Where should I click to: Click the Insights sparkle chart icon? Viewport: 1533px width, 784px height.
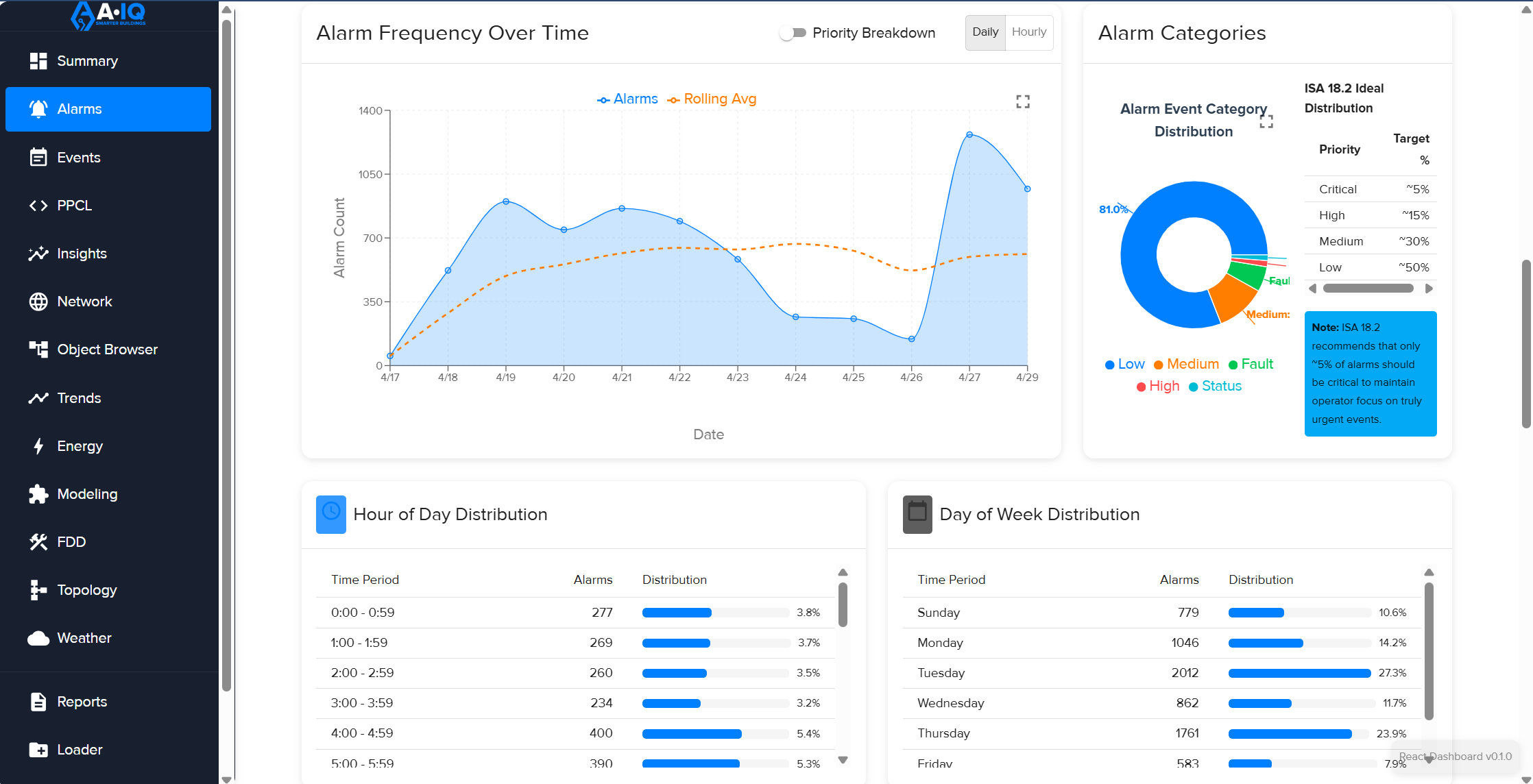(38, 254)
